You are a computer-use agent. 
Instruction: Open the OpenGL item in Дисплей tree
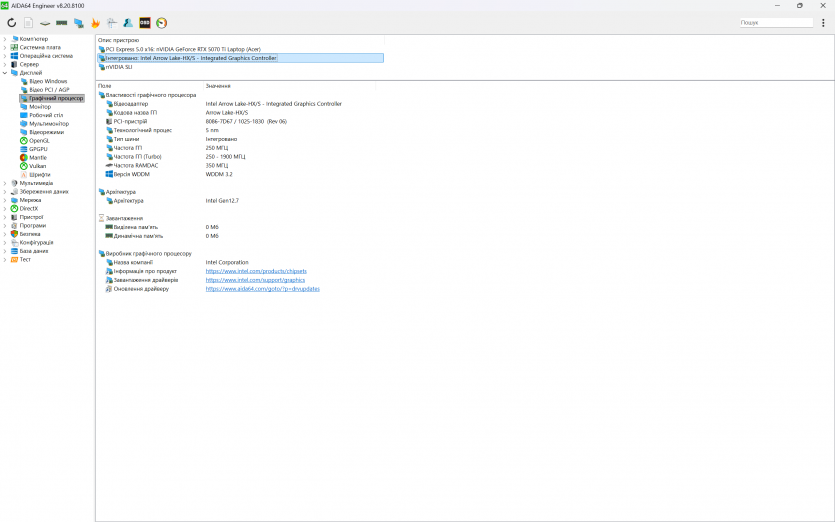click(39, 141)
